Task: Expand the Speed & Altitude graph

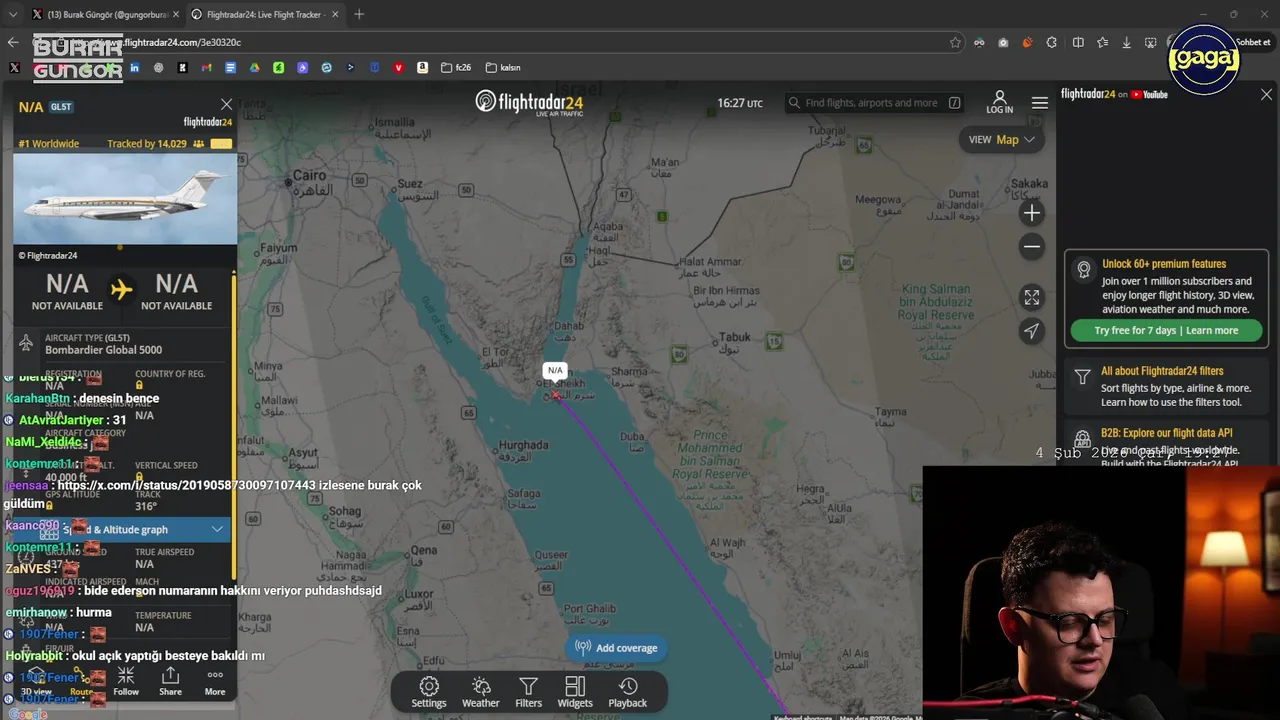Action: click(124, 529)
